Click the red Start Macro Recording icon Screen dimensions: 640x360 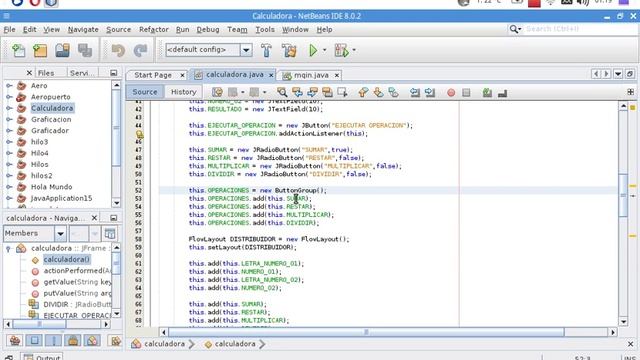(451, 93)
